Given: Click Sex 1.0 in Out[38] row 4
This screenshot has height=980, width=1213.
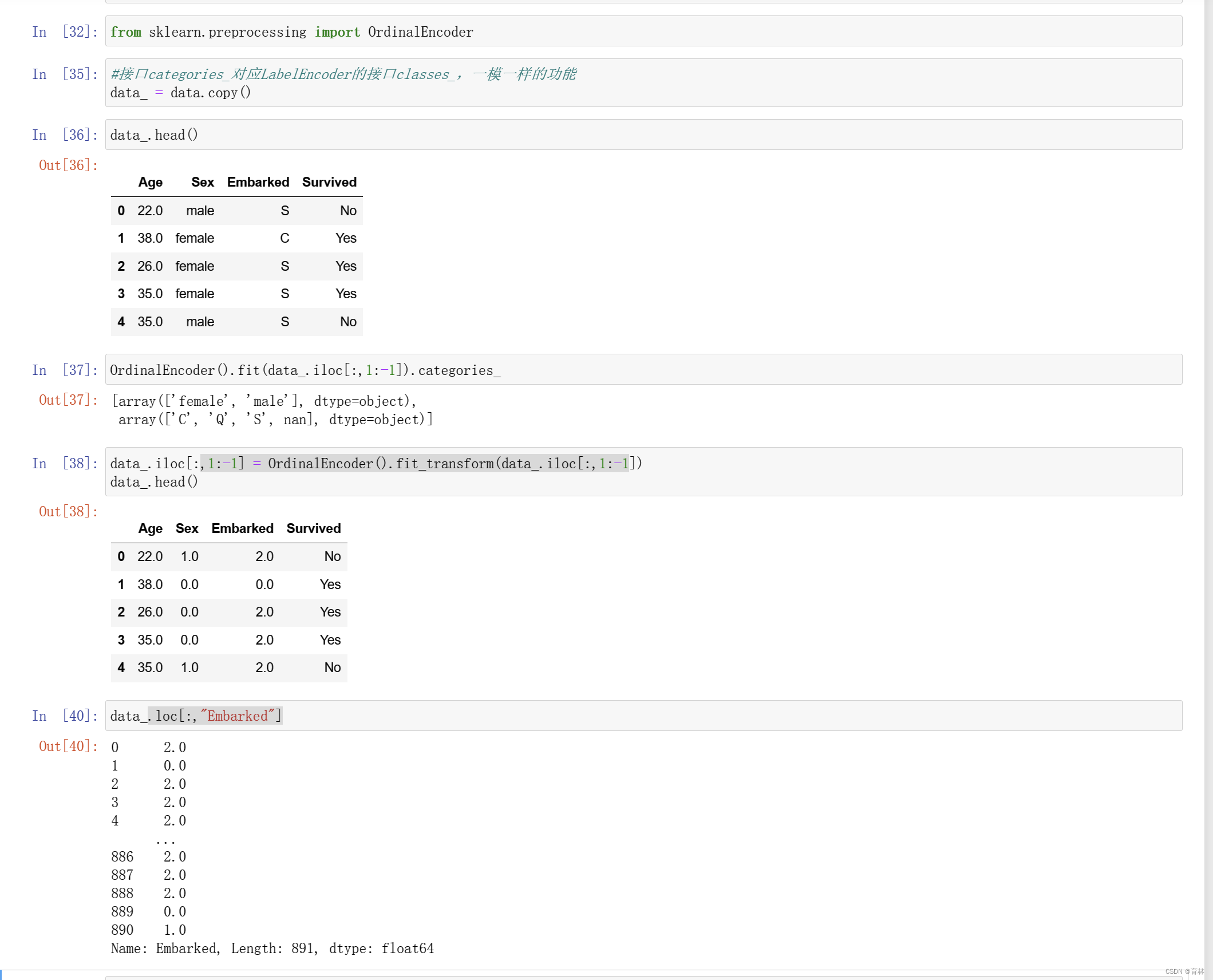Looking at the screenshot, I should [x=189, y=668].
